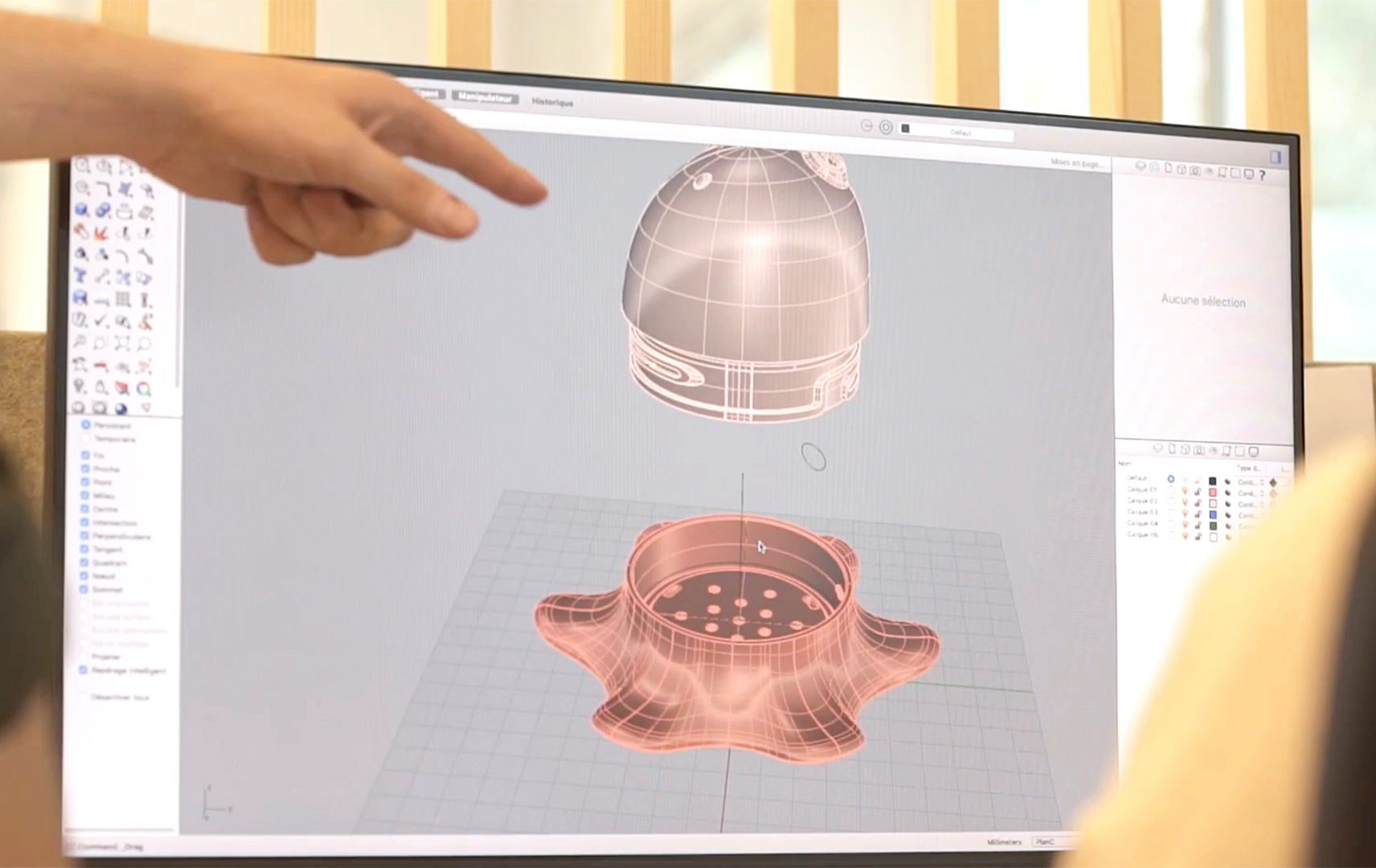
Task: Click the Mises en page button
Action: coord(1075,163)
